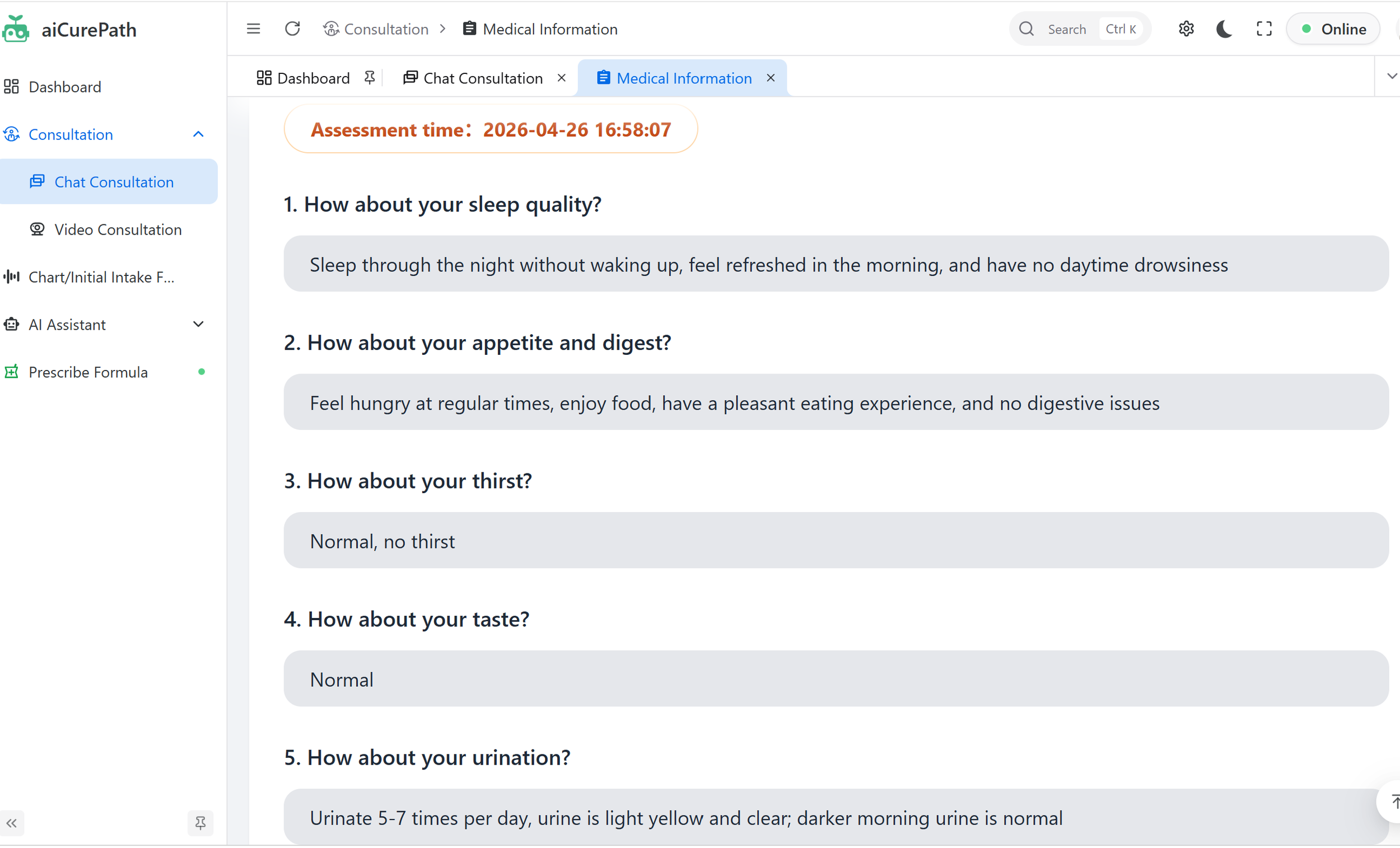Viewport: 1400px width, 848px height.
Task: Click the sleep quality answer box
Action: (837, 264)
